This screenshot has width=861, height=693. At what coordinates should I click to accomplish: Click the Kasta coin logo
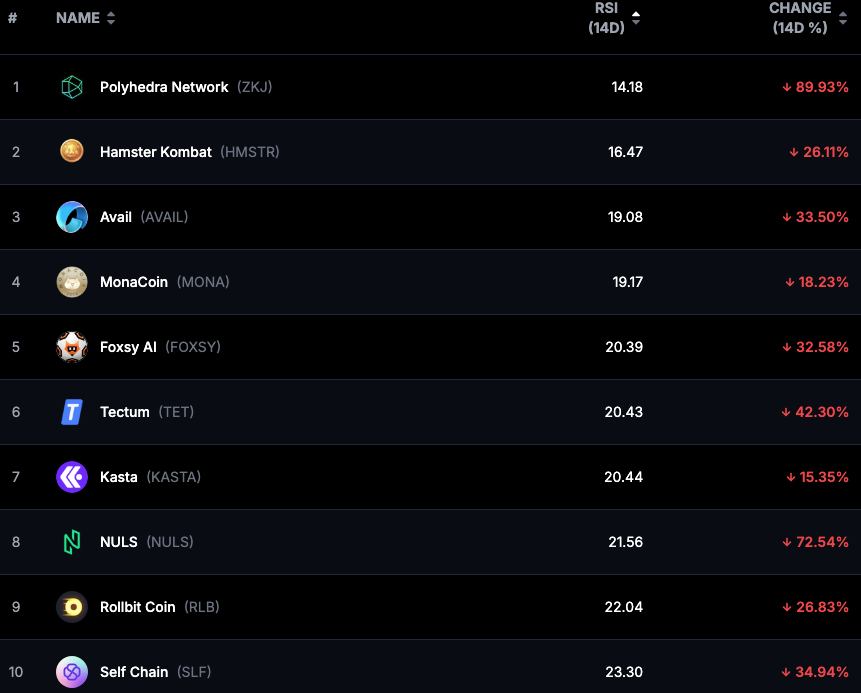pos(72,477)
